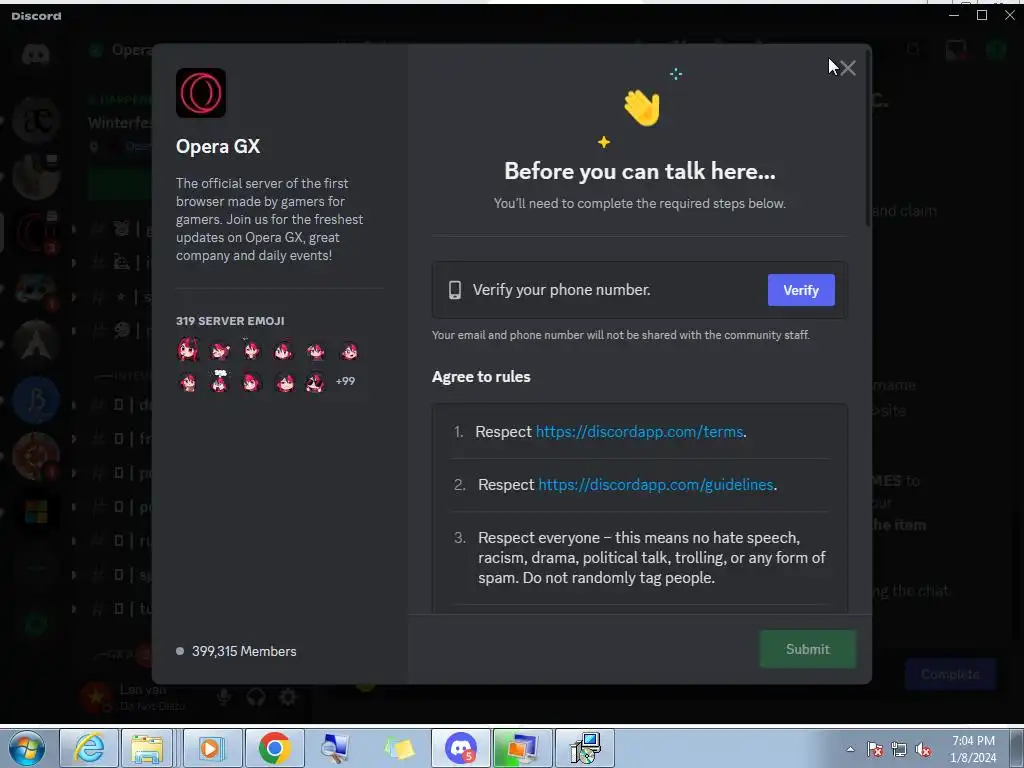Close the verification modal with the X
1024x768 pixels.
click(848, 68)
